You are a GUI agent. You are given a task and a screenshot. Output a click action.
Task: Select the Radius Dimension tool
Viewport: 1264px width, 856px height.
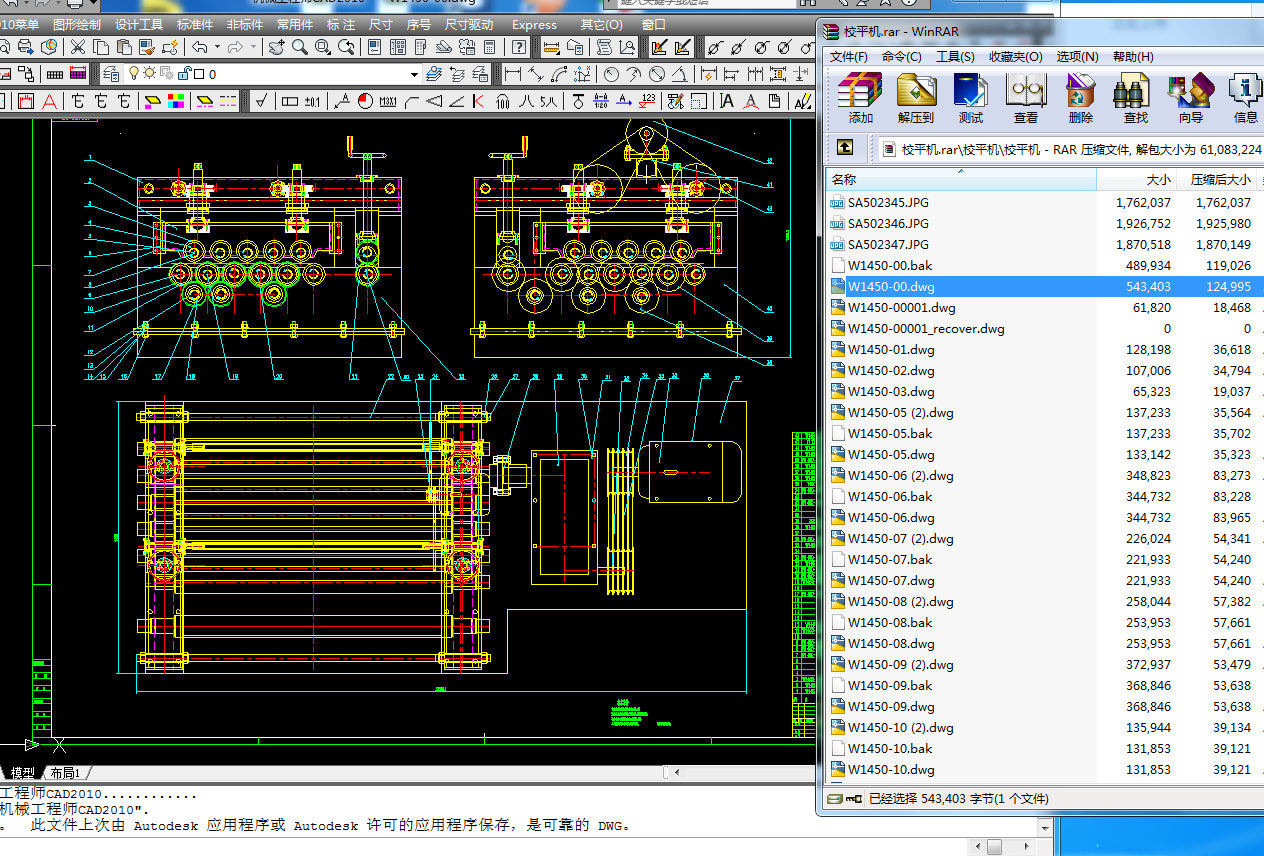click(x=610, y=74)
